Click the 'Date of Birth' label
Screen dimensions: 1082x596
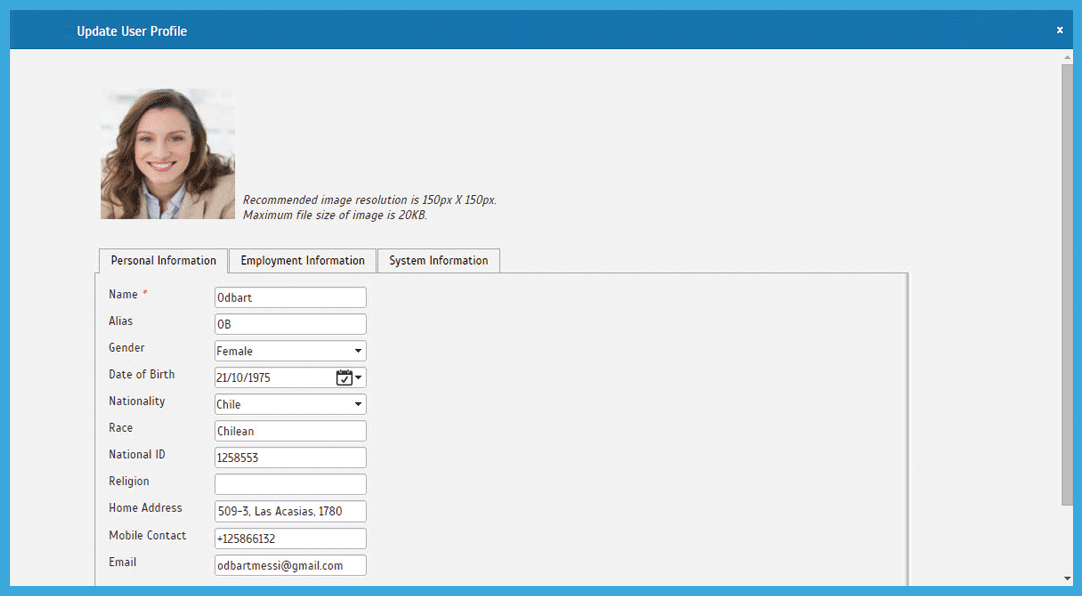[x=141, y=375]
